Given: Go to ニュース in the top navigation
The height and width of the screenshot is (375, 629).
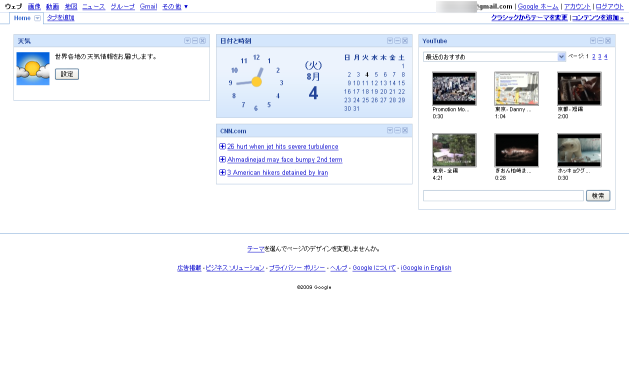Looking at the screenshot, I should pos(93,6).
